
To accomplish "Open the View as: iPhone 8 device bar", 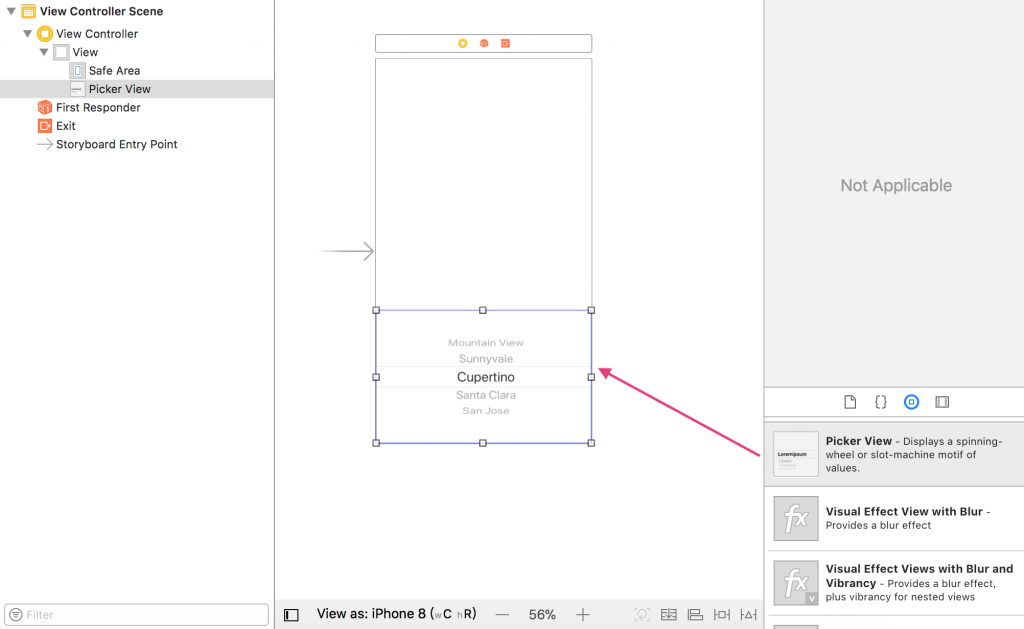I will coord(396,614).
